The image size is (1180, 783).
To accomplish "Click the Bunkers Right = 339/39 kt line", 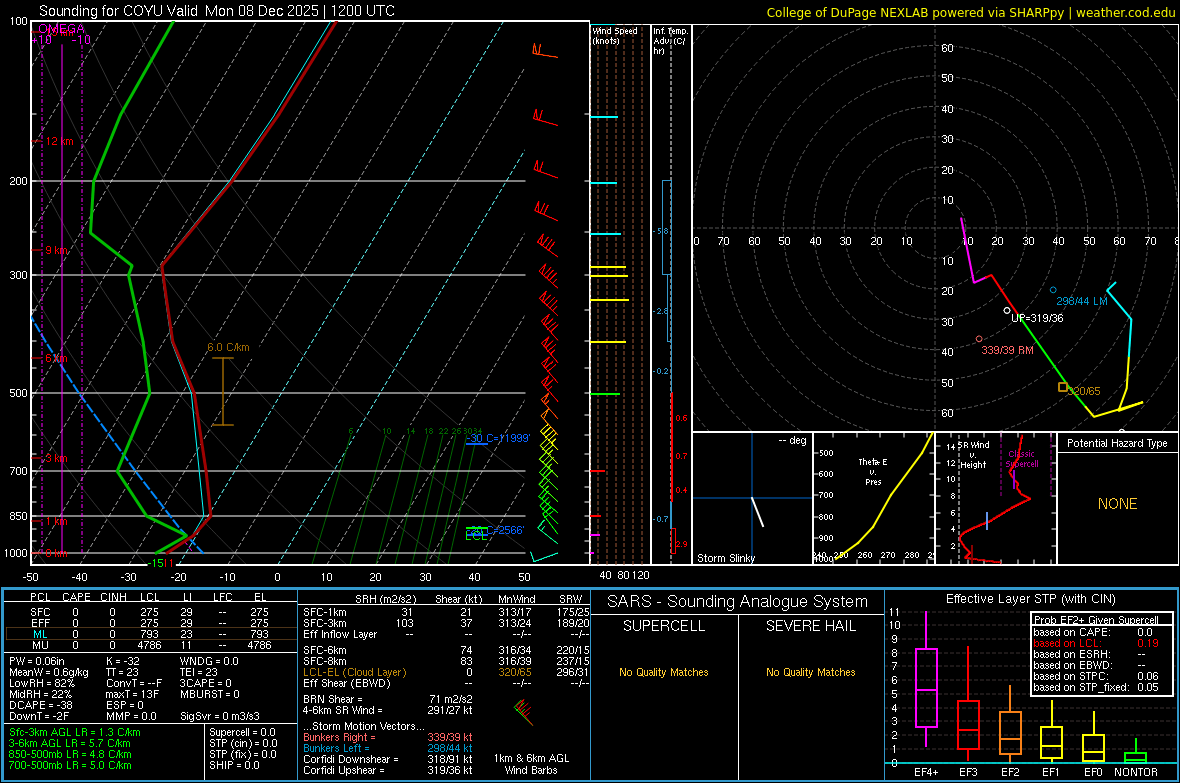I will point(388,737).
